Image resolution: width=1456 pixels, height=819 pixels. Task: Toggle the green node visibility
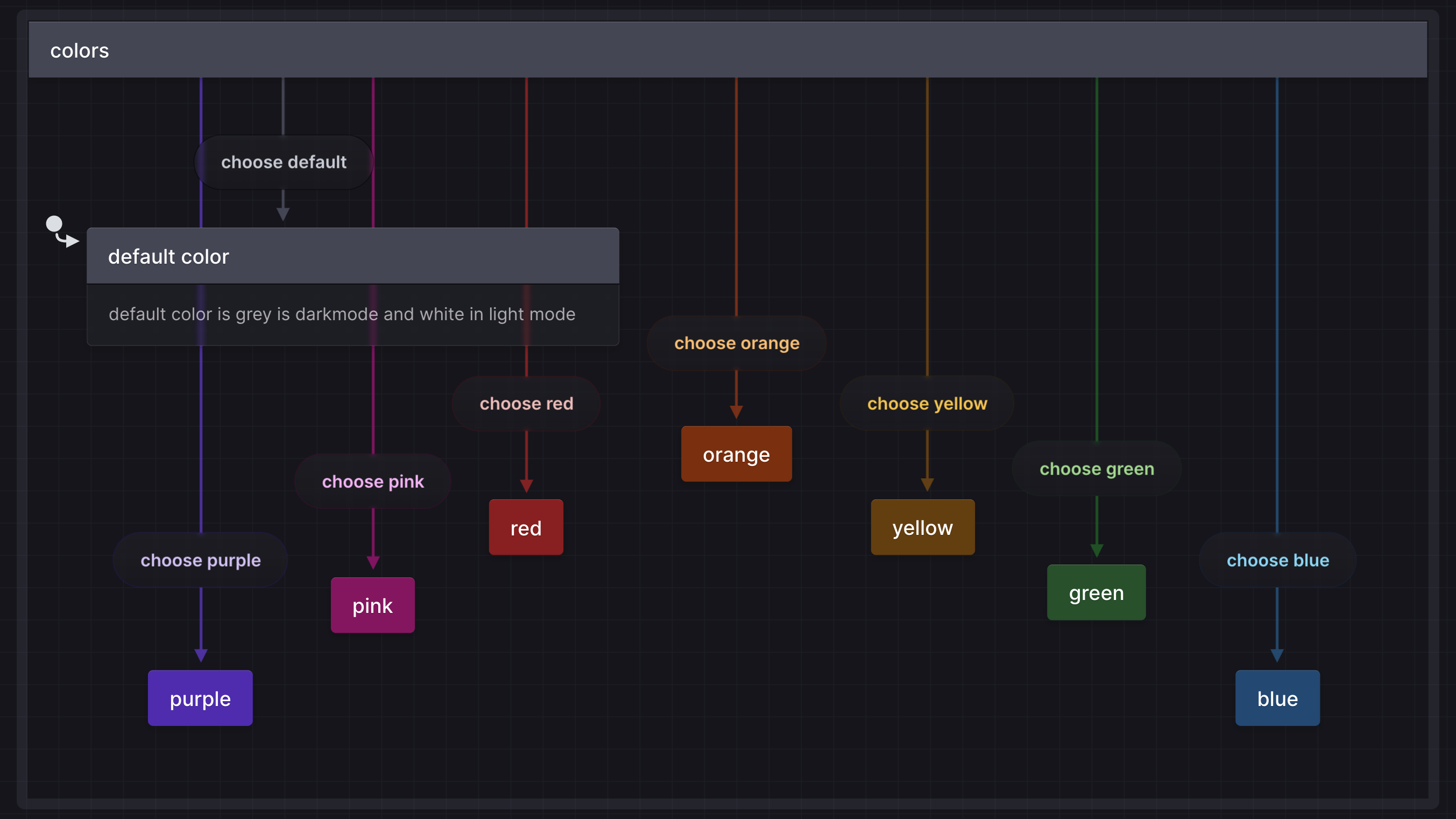(x=1096, y=592)
